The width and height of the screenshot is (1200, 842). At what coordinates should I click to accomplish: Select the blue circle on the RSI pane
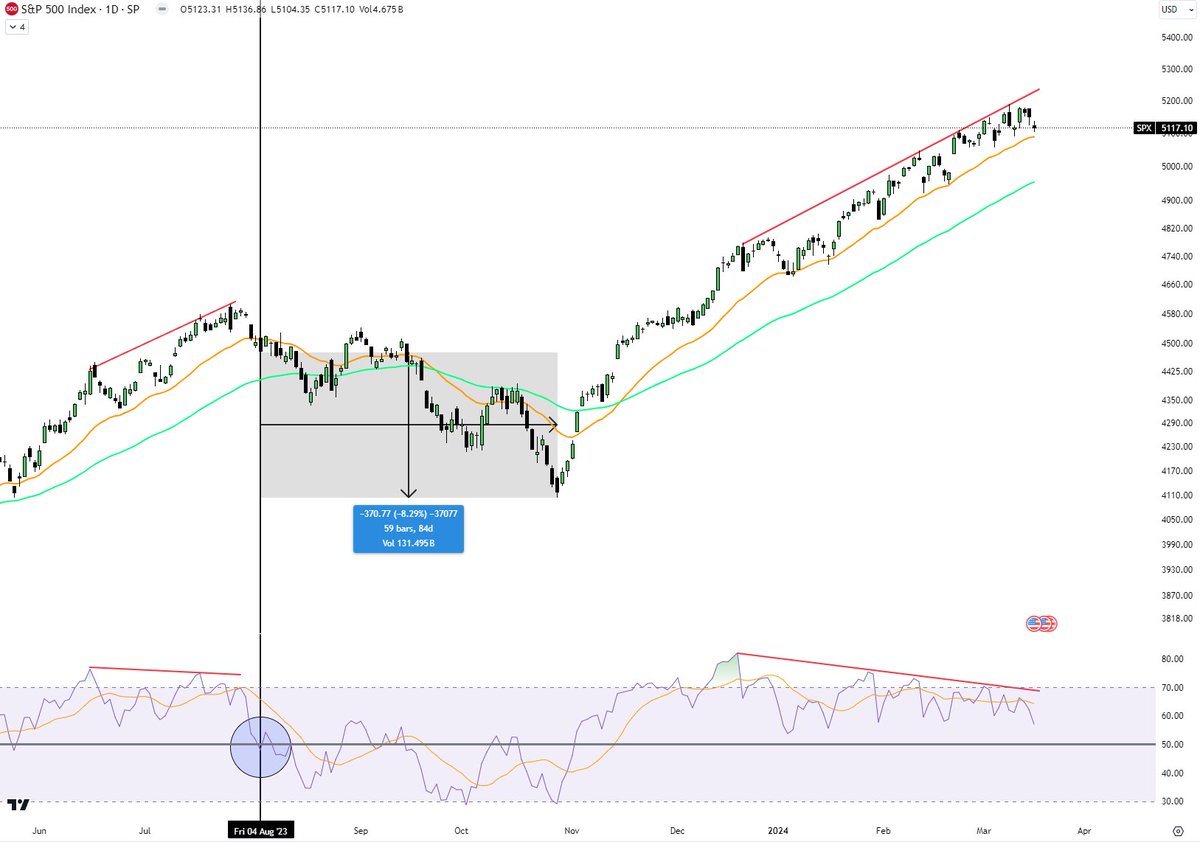(x=260, y=747)
